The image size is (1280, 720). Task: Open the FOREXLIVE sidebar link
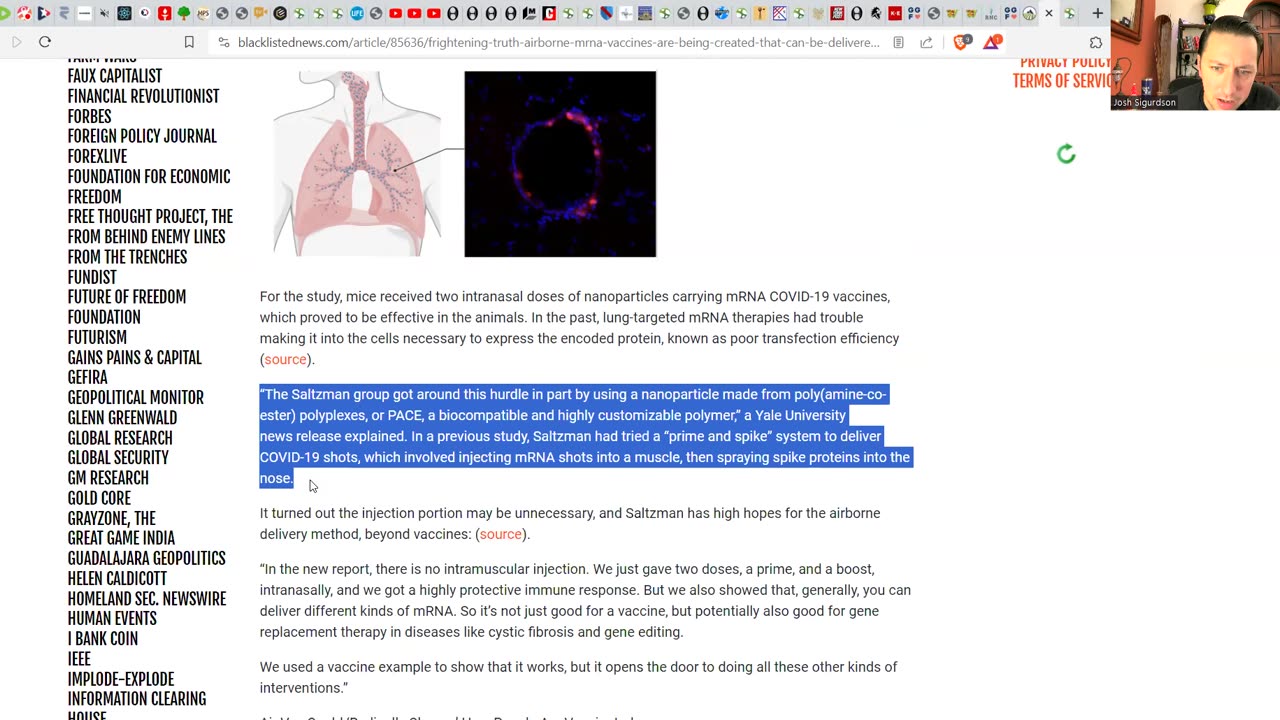(97, 156)
